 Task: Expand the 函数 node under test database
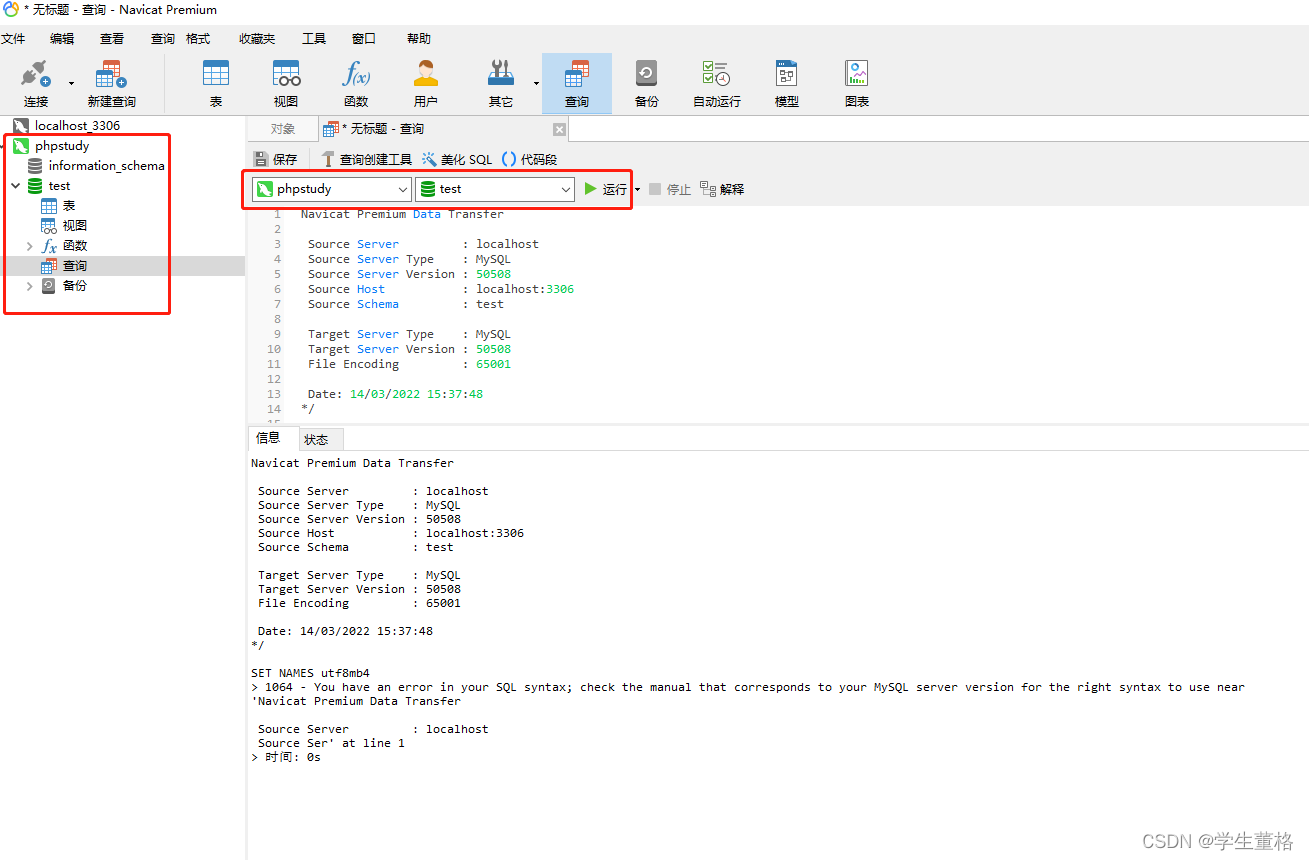[x=29, y=245]
